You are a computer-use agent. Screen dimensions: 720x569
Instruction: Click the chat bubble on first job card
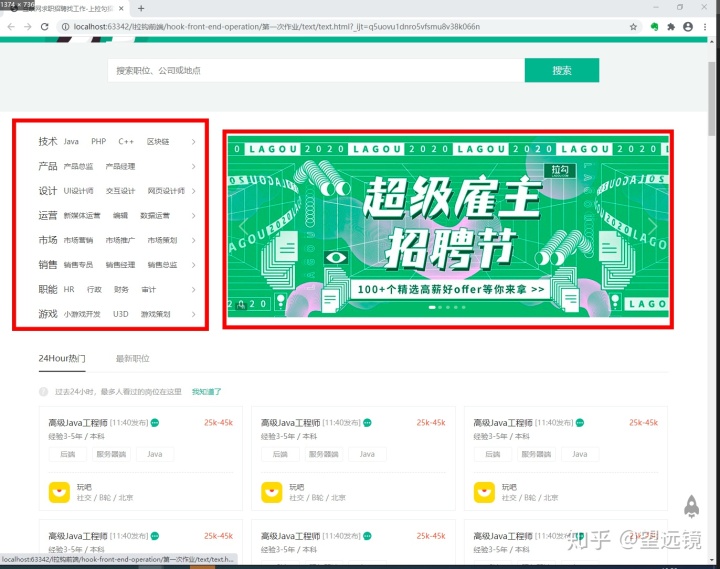tap(155, 423)
